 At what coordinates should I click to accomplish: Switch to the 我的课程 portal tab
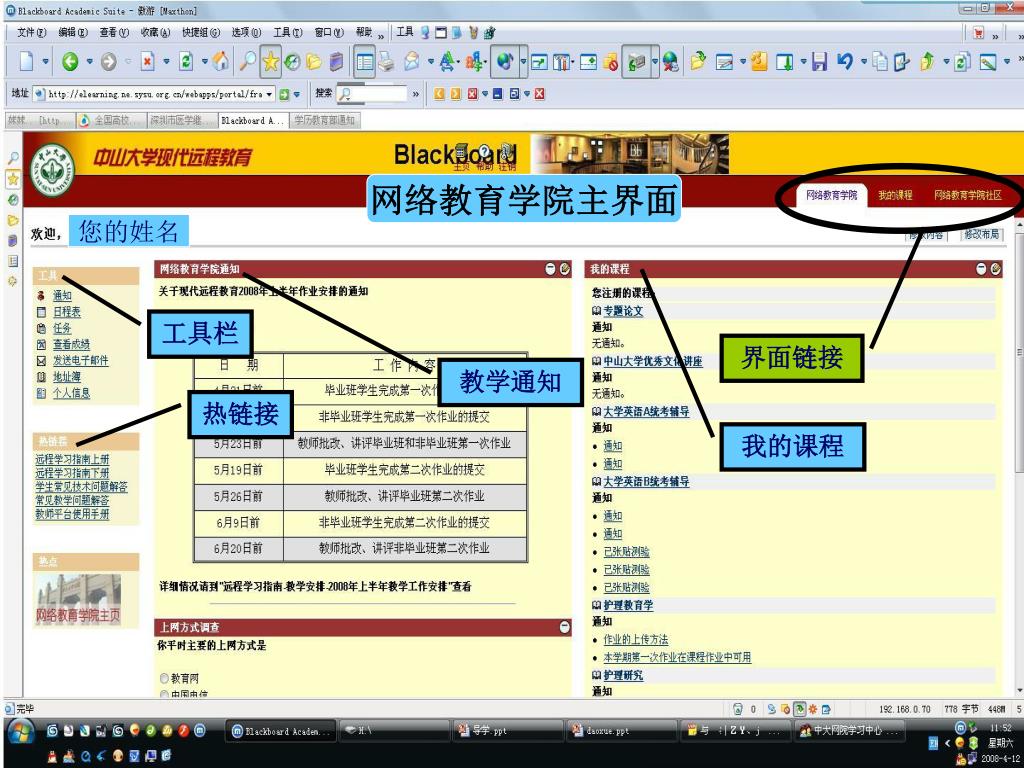point(895,195)
